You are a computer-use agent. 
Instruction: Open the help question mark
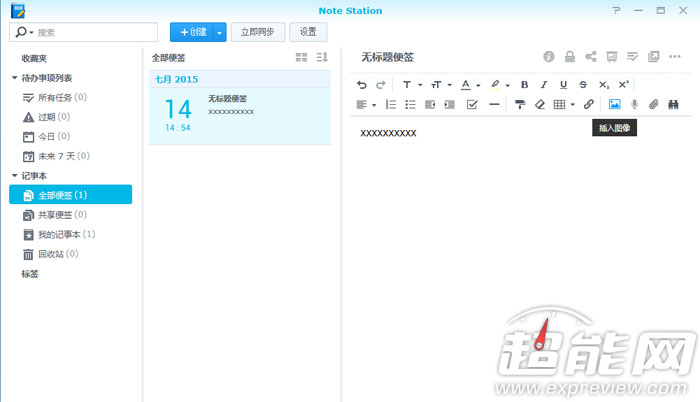pos(617,10)
